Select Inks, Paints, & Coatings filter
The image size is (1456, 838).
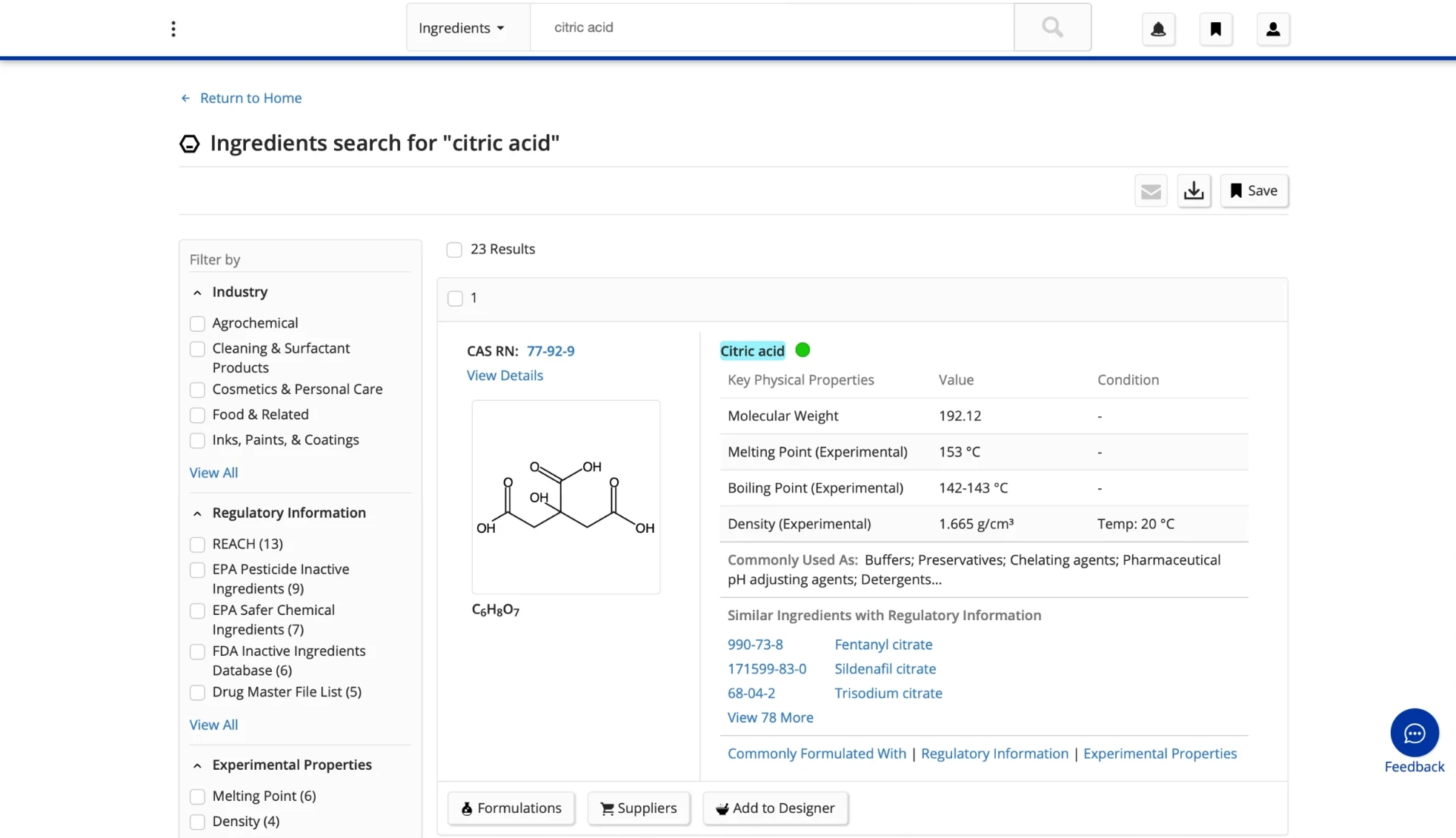tap(197, 441)
